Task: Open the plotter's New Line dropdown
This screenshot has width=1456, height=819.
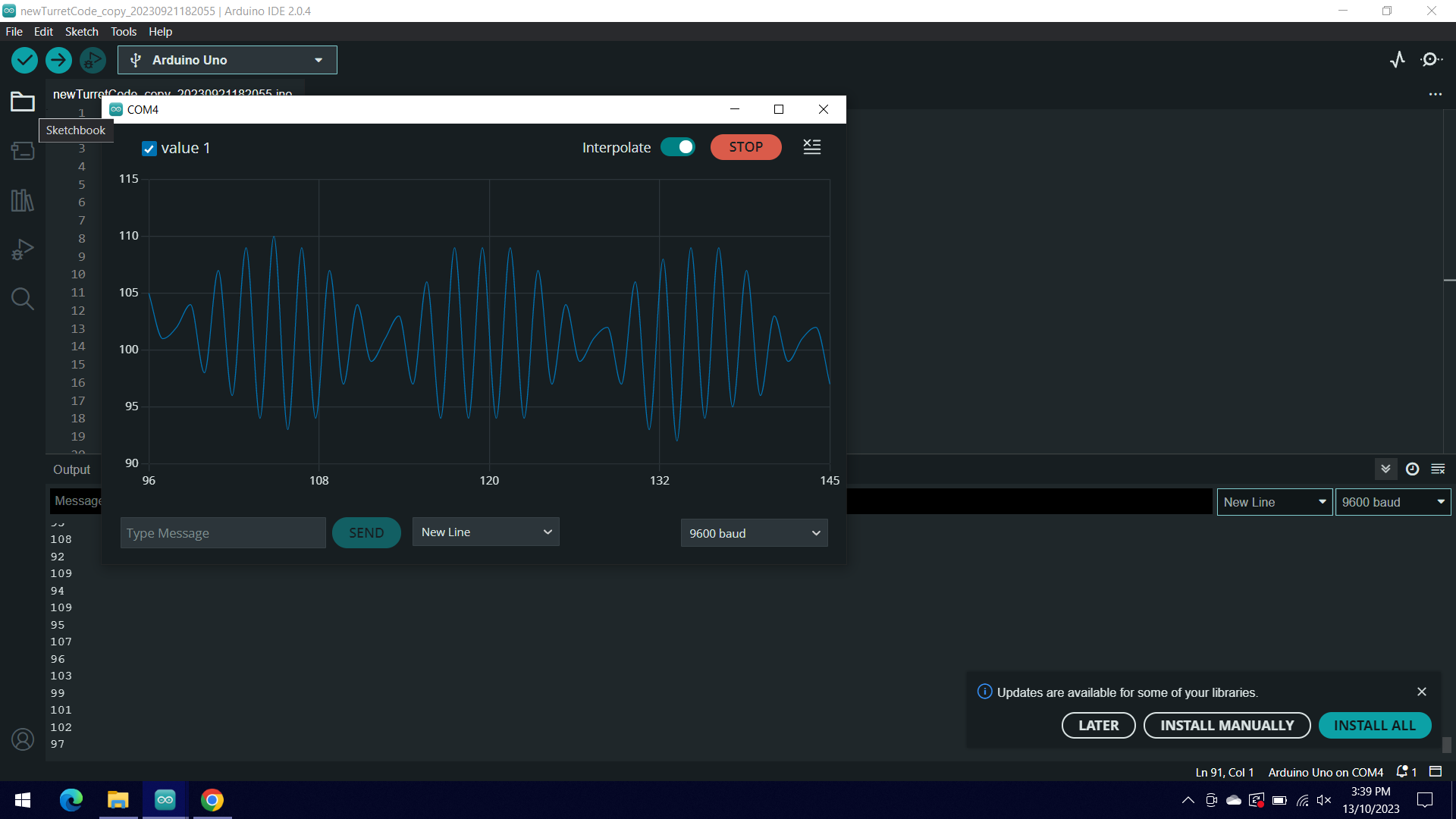Action: pyautogui.click(x=485, y=532)
